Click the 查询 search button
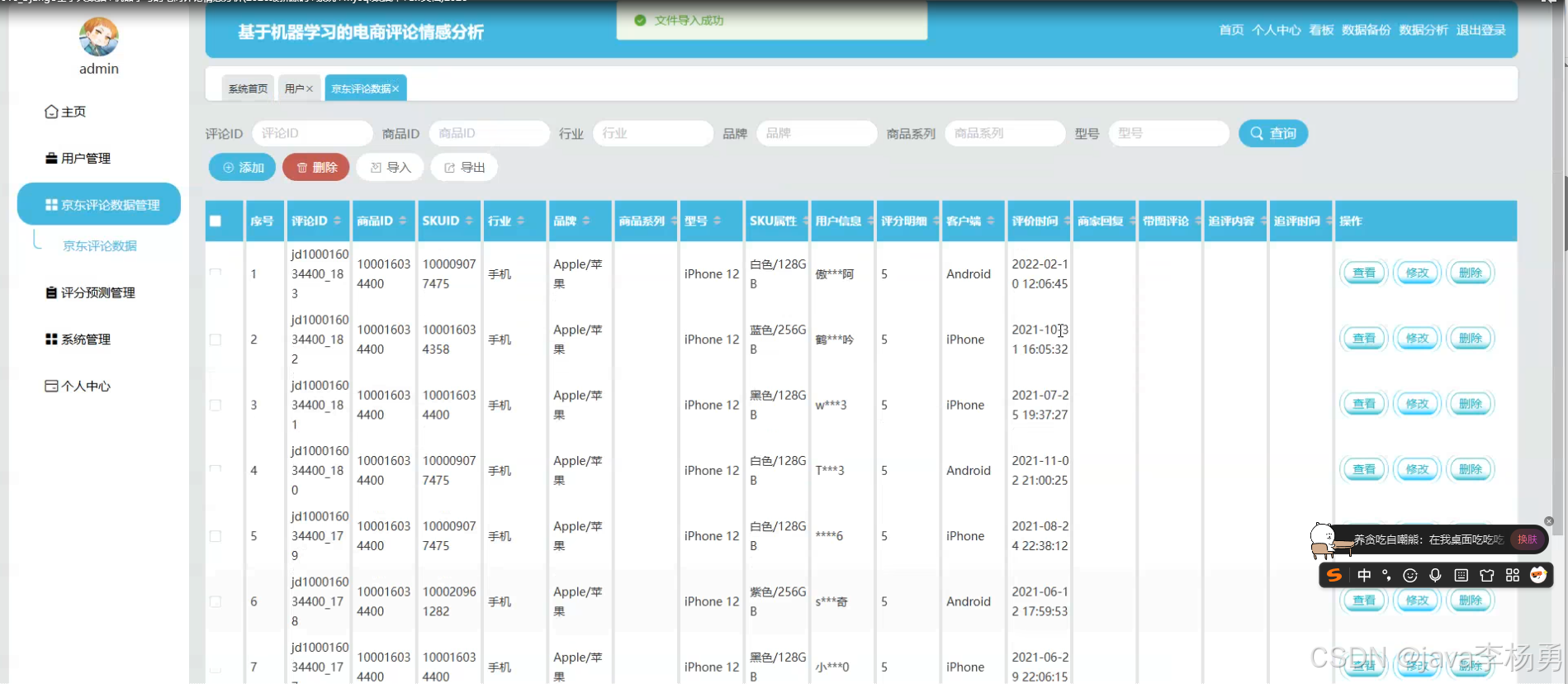 [x=1273, y=133]
